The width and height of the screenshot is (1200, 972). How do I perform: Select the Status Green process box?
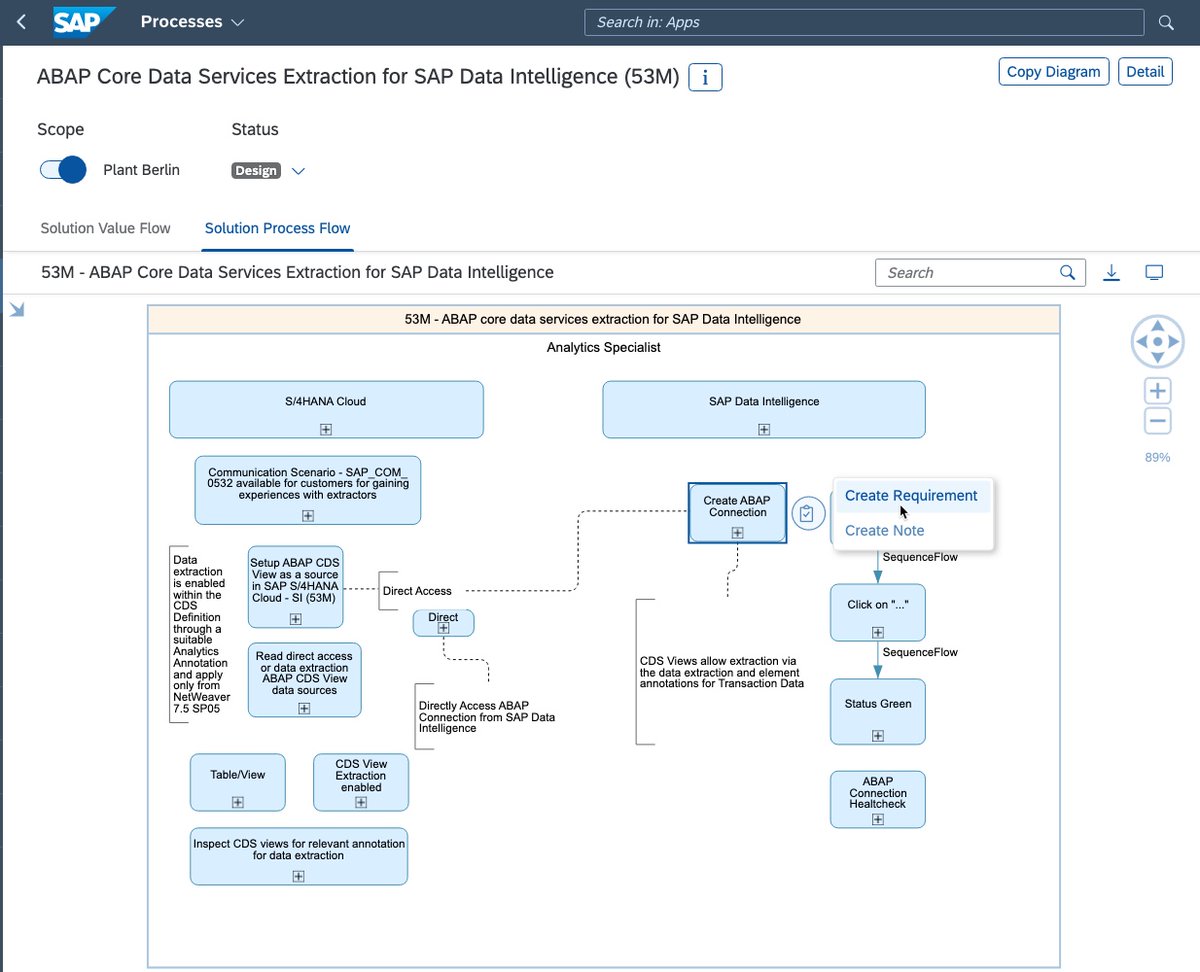click(877, 712)
